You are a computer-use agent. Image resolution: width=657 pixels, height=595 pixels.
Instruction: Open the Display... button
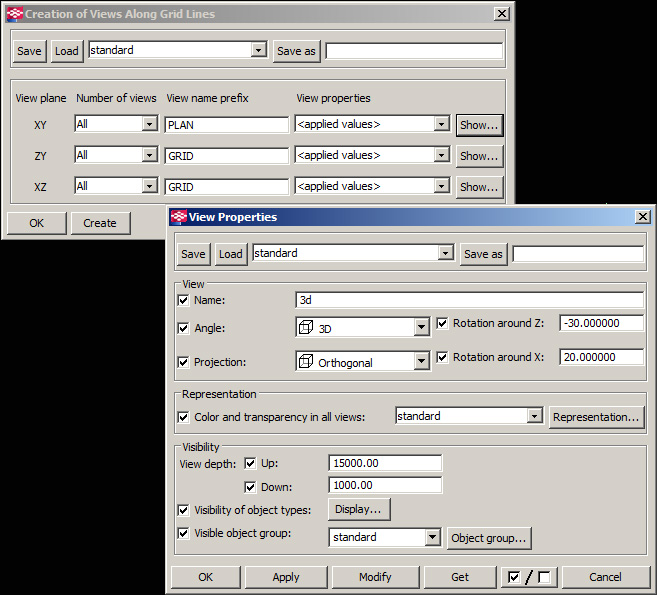click(x=359, y=509)
